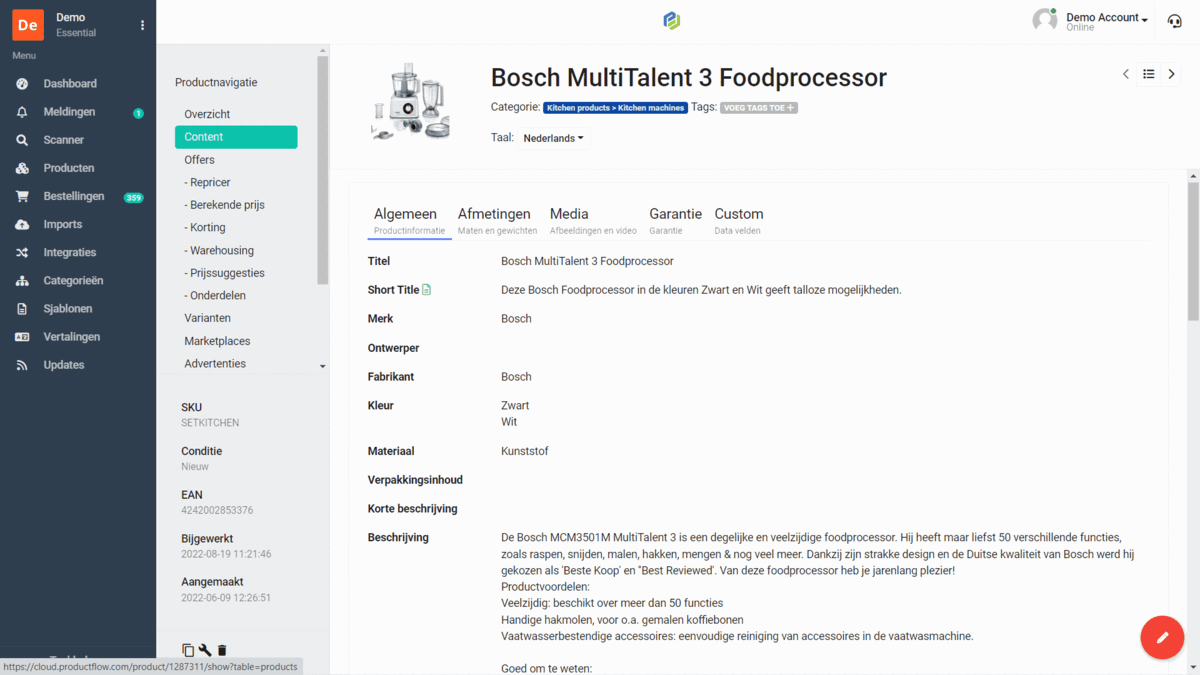Open the product list view icon
The height and width of the screenshot is (675, 1200).
[x=1149, y=74]
